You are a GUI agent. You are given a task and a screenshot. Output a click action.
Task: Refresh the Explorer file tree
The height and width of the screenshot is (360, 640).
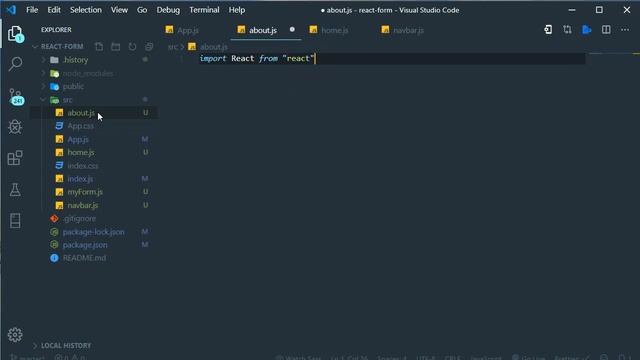[132, 47]
